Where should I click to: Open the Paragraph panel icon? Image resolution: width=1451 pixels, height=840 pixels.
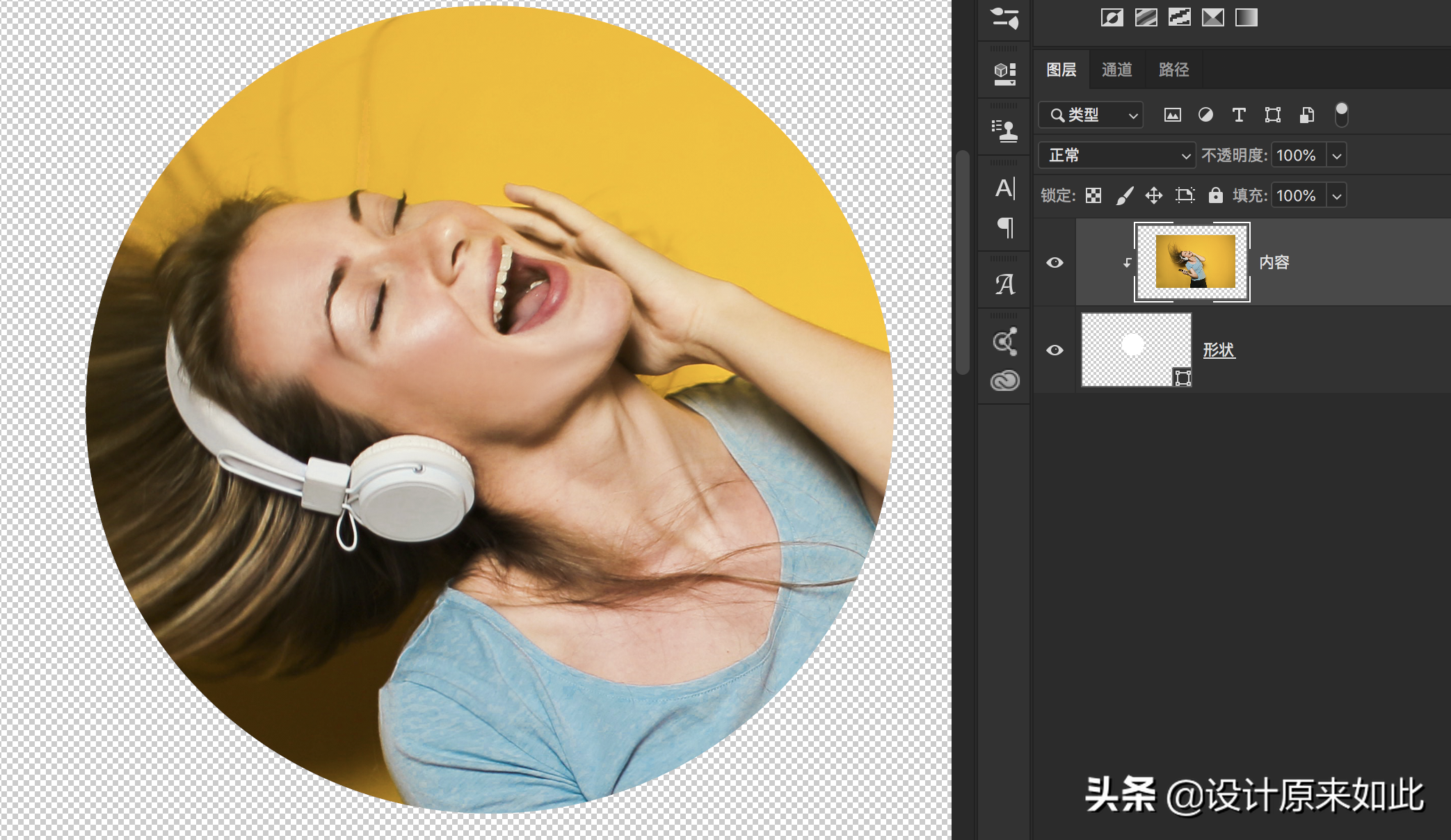1005,227
